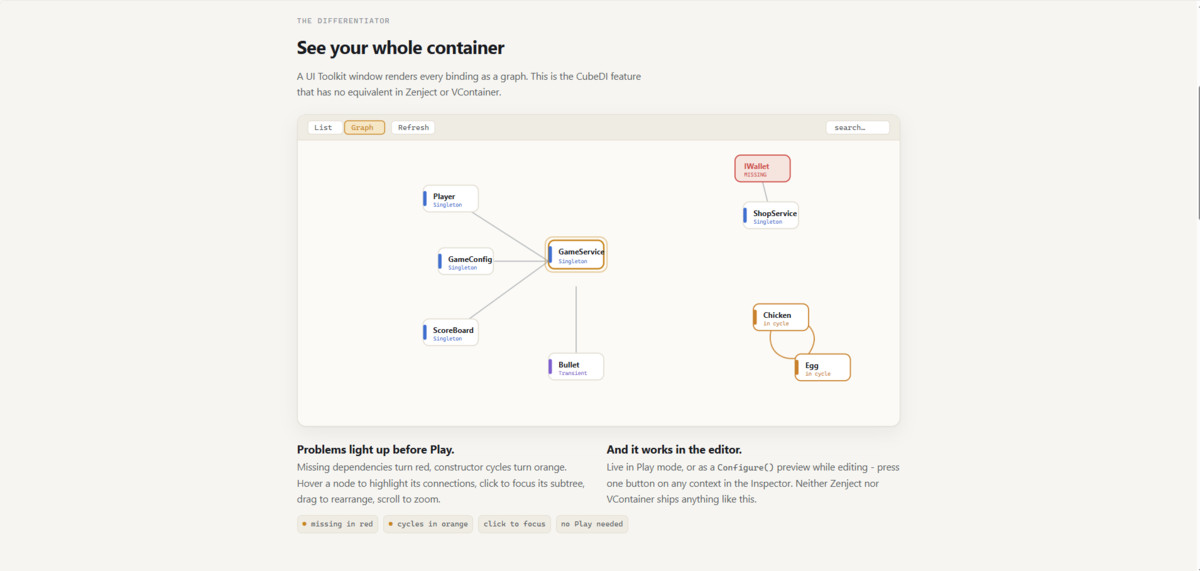Click the Egg cycle node
Image resolution: width=1200 pixels, height=571 pixels.
[x=823, y=367]
